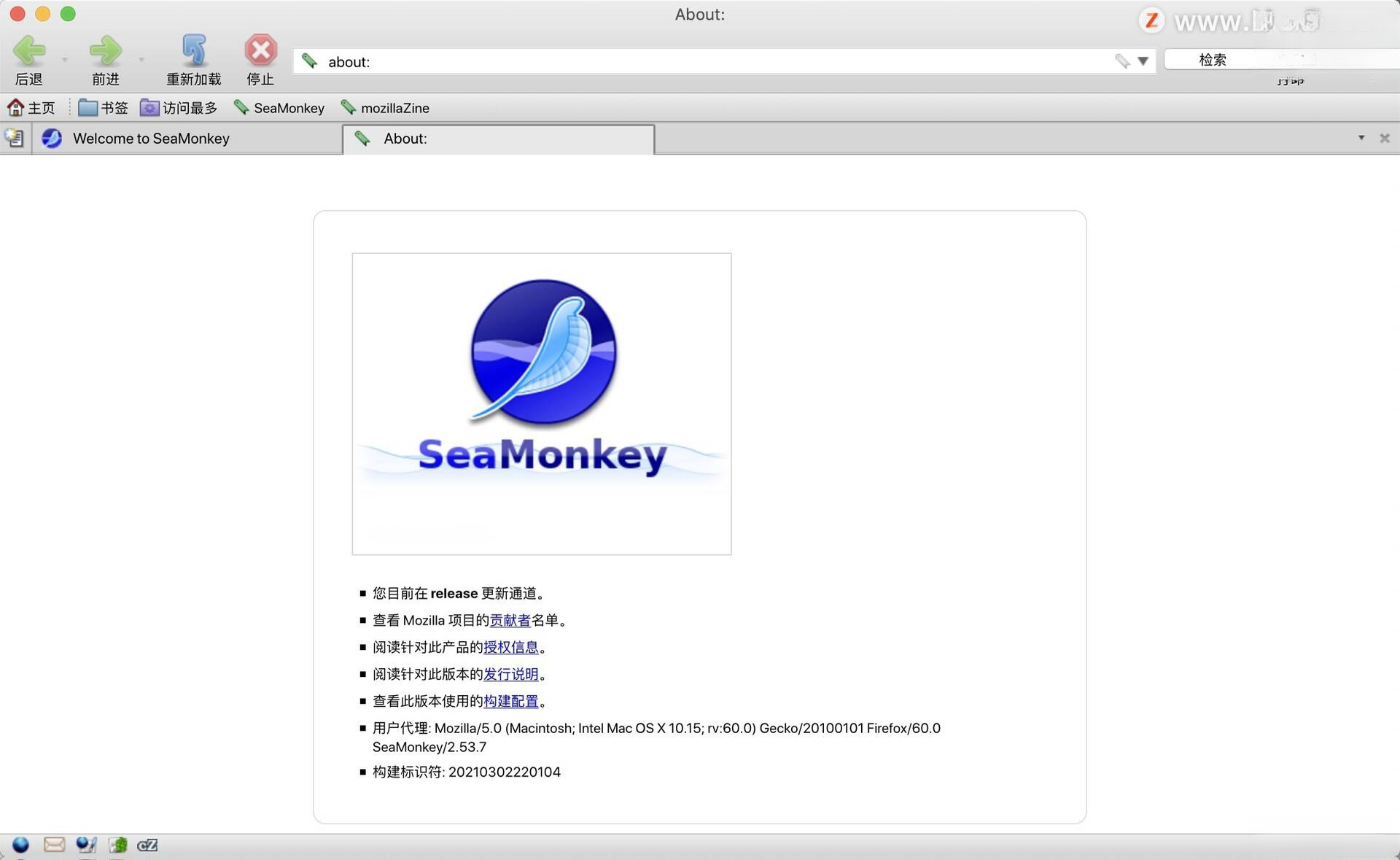This screenshot has height=860, width=1400.
Task: Open the 发行说明 release notes link
Action: coord(510,674)
